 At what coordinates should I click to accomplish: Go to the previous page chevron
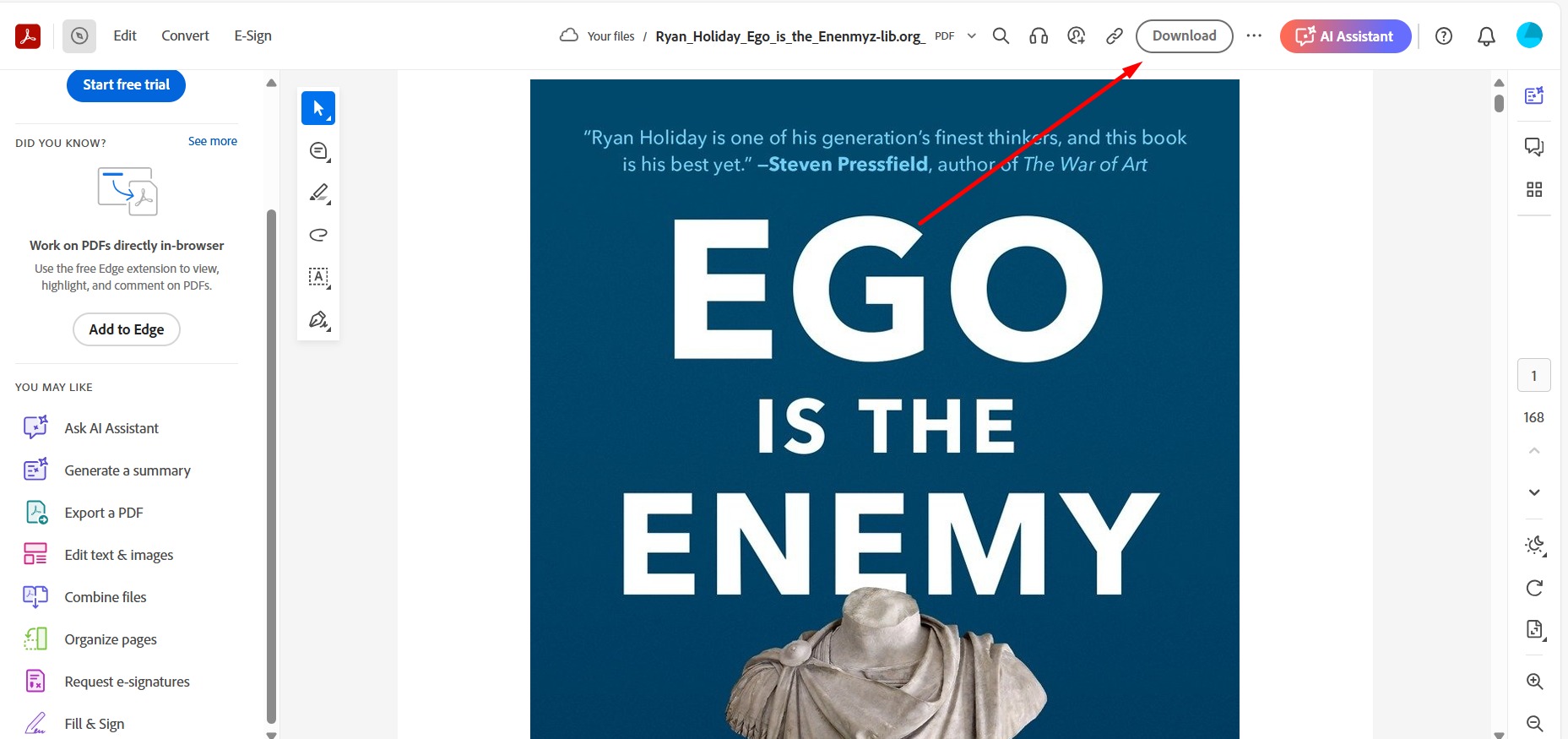[1534, 451]
